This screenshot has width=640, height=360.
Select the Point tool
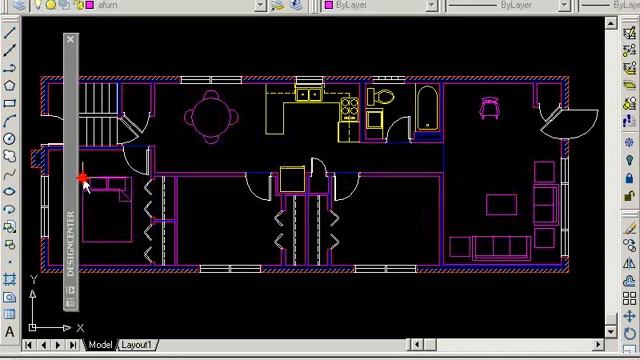[x=9, y=262]
